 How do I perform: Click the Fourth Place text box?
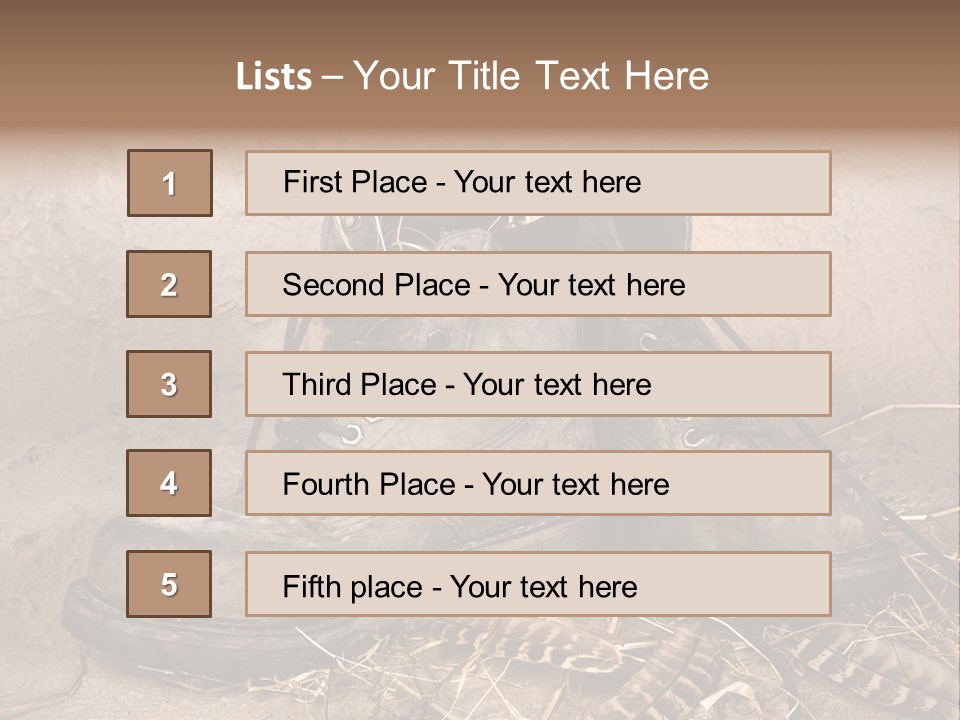538,483
